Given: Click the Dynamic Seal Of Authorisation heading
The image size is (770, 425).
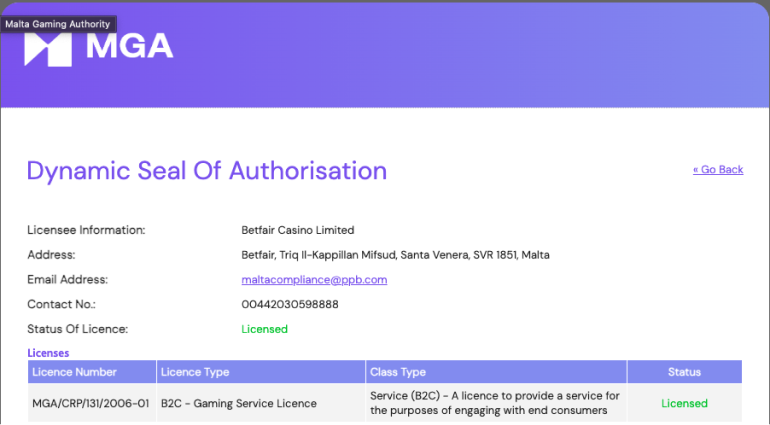Looking at the screenshot, I should point(206,171).
